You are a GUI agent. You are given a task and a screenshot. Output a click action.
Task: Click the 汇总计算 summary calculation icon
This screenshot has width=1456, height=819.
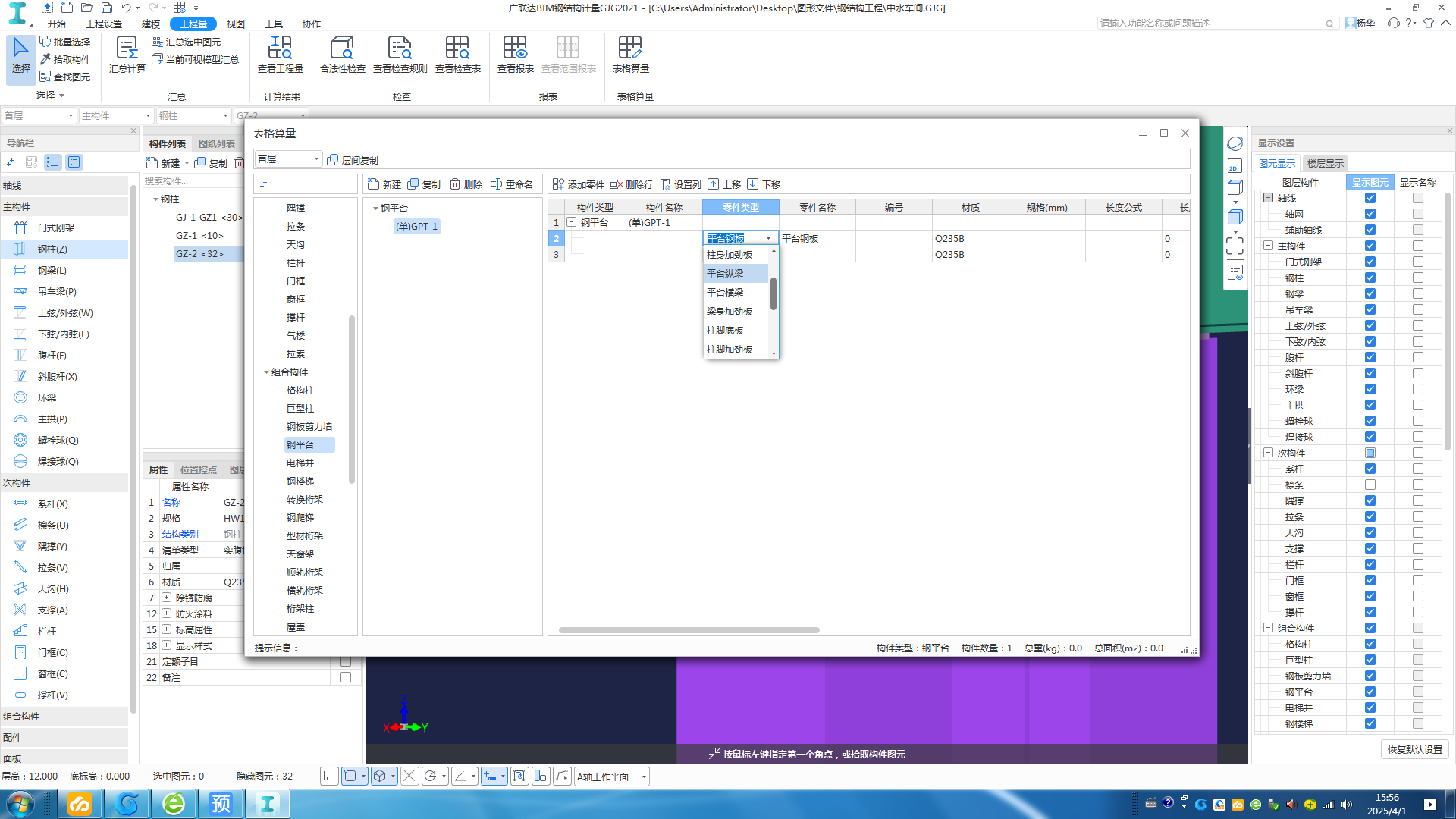tap(127, 49)
